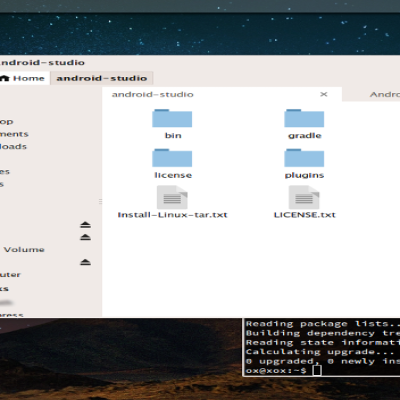Click the terminal prompt cursor
The image size is (400, 400).
(317, 370)
